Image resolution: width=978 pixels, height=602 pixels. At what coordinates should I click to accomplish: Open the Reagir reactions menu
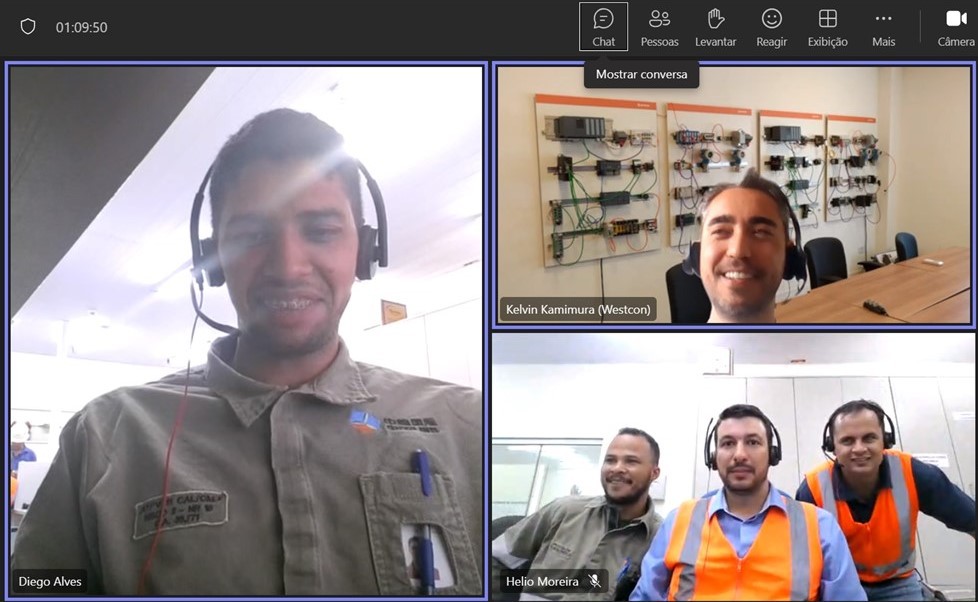coord(772,27)
